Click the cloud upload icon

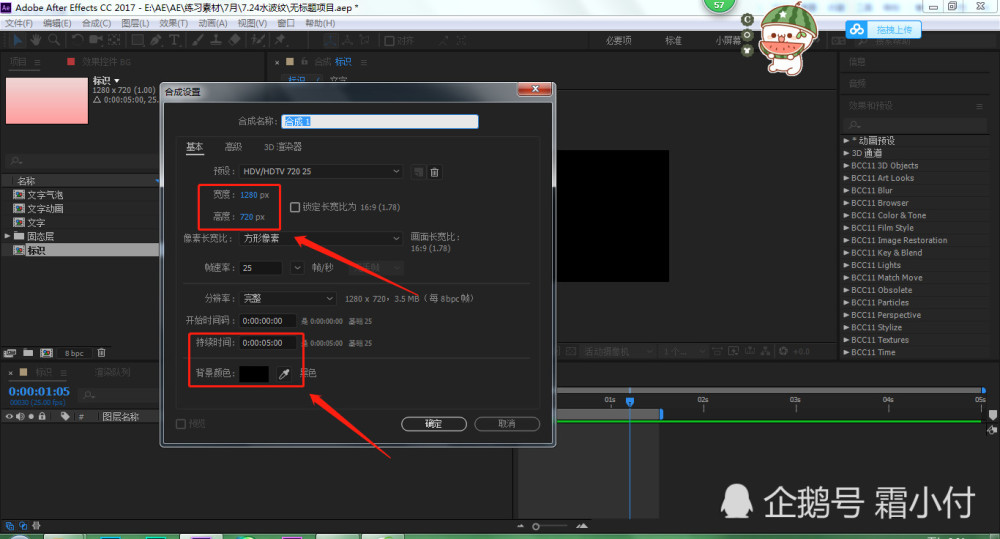pyautogui.click(x=857, y=29)
